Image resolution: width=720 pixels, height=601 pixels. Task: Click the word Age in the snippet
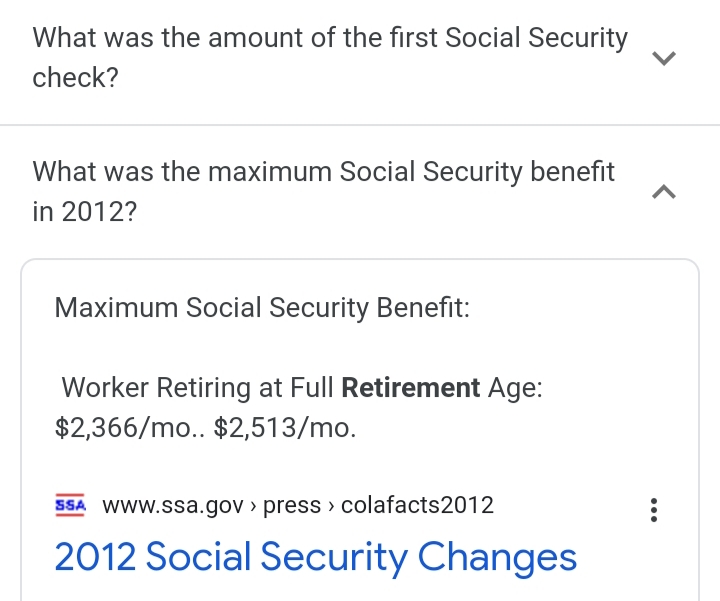coord(514,387)
